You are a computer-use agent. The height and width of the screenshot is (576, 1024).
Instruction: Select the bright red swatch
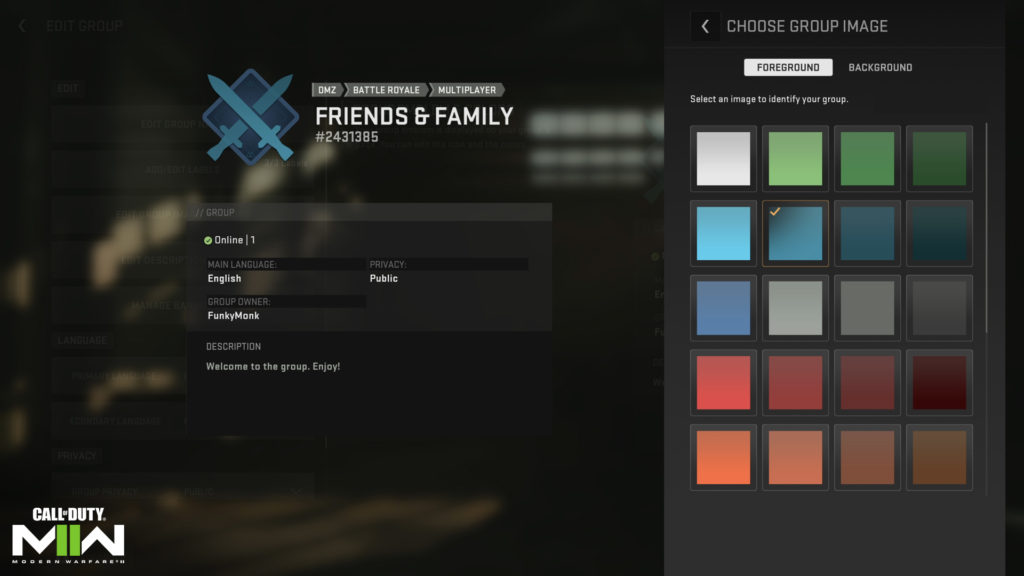pyautogui.click(x=723, y=382)
